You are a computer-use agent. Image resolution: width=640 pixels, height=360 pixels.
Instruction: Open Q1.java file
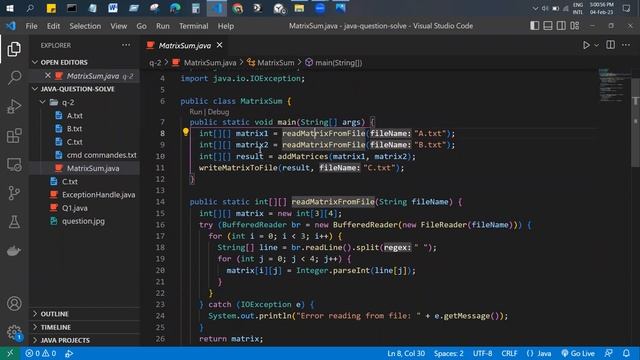tap(75, 208)
